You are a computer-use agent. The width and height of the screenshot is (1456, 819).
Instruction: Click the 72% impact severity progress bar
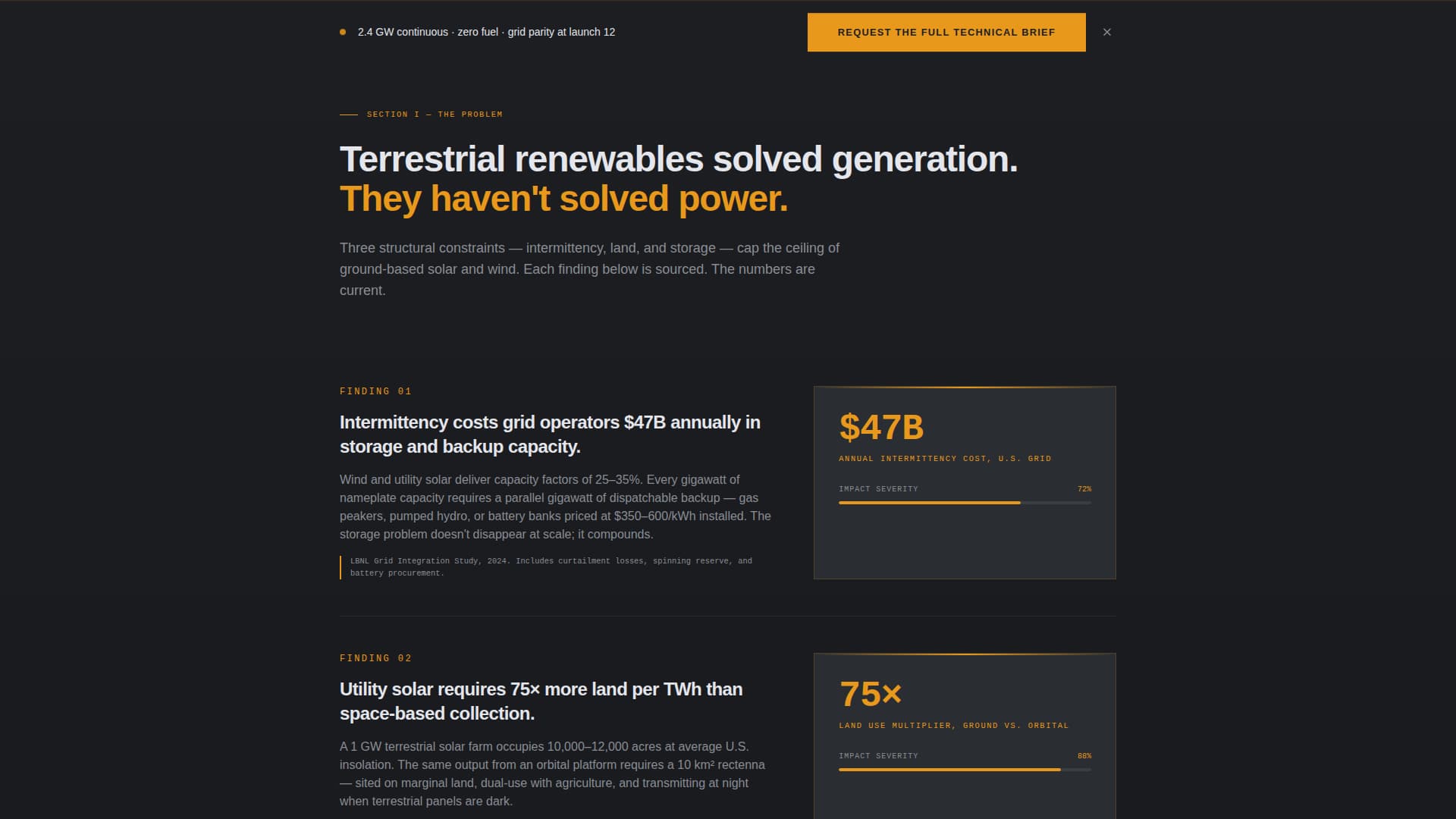tap(965, 503)
